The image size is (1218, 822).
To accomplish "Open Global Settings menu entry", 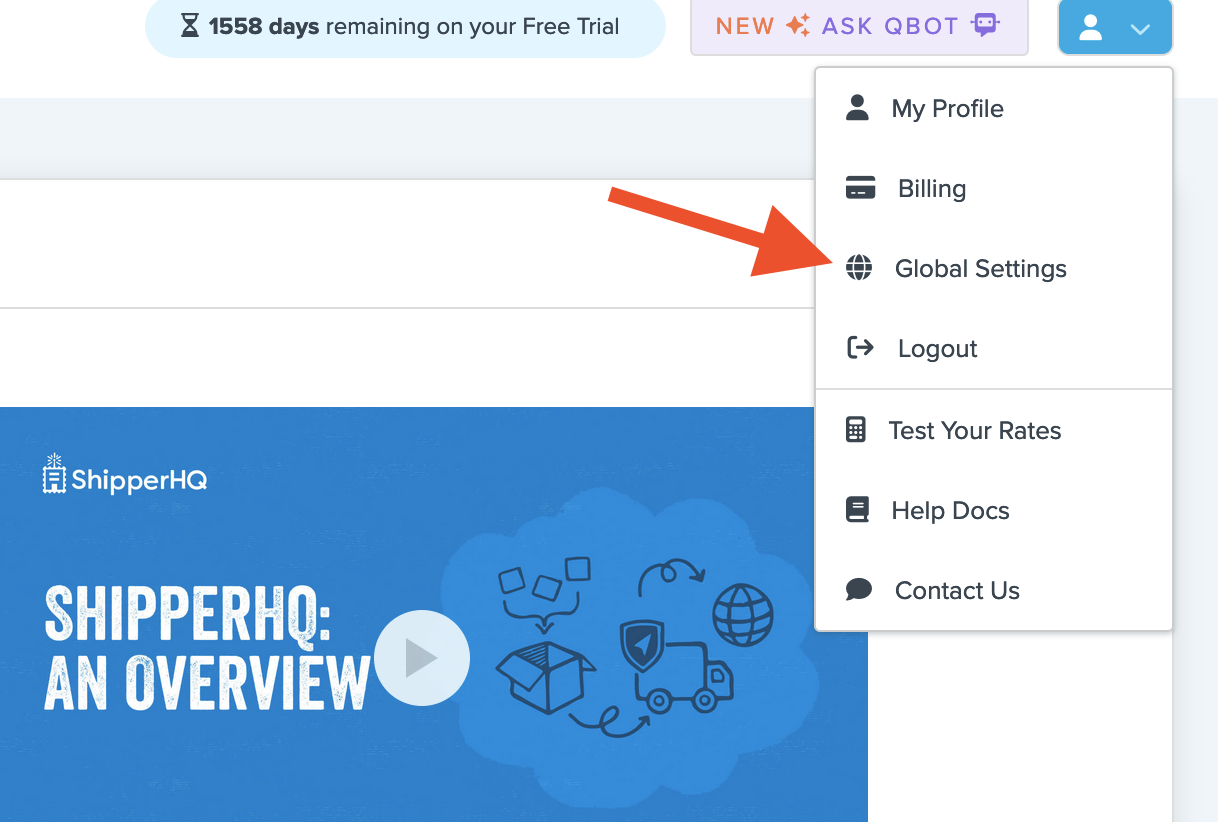I will 980,268.
